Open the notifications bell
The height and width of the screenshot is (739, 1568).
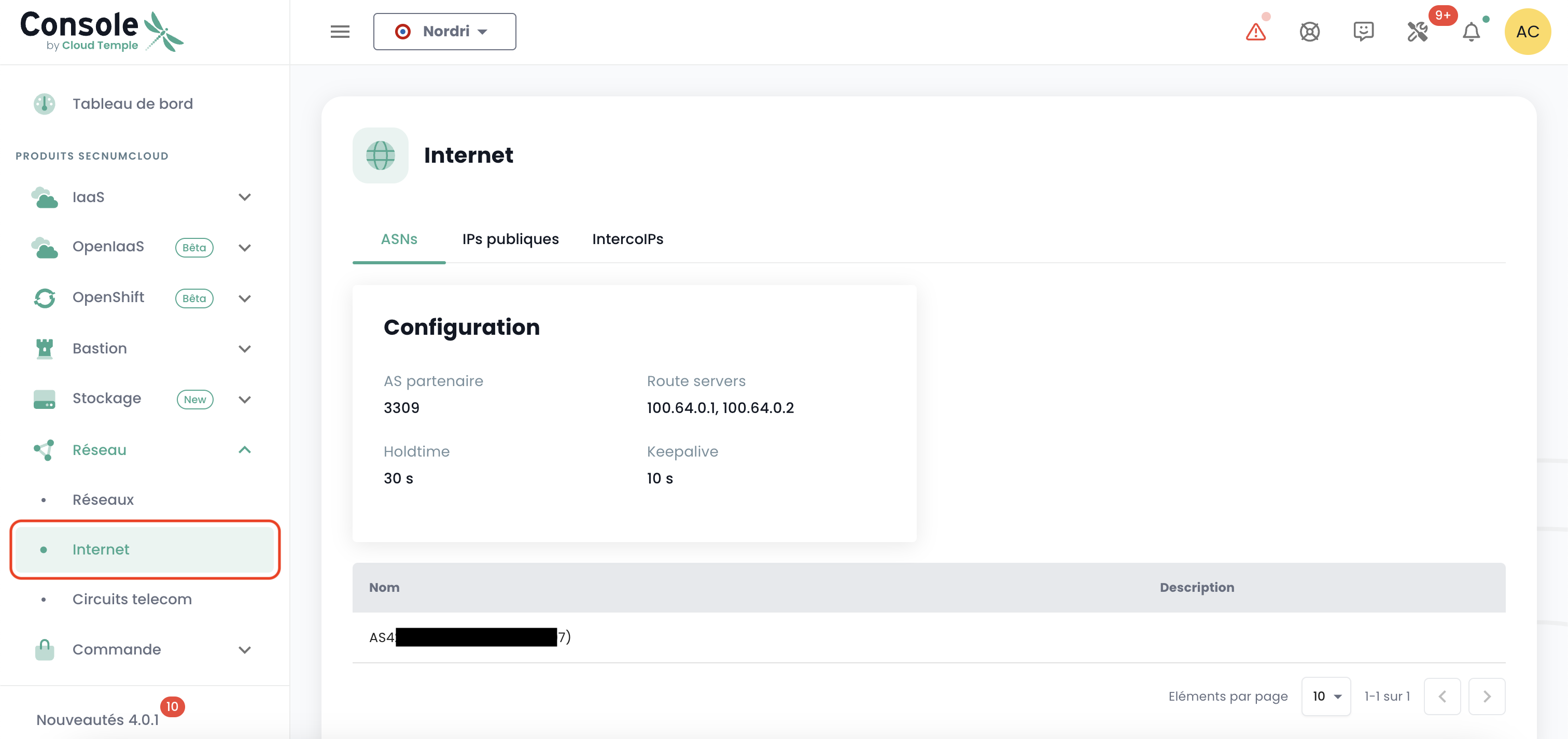[x=1471, y=32]
